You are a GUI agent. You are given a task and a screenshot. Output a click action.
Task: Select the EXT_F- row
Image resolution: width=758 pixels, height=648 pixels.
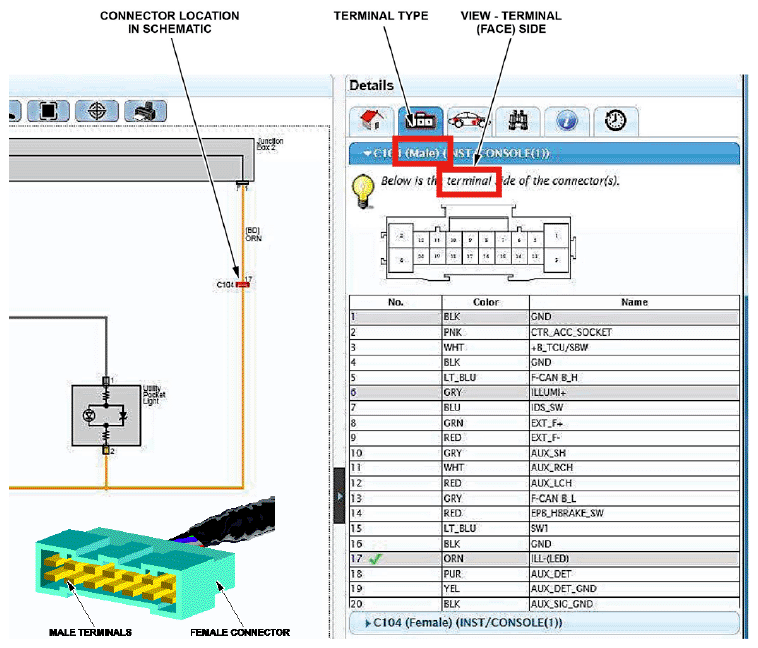click(x=544, y=438)
